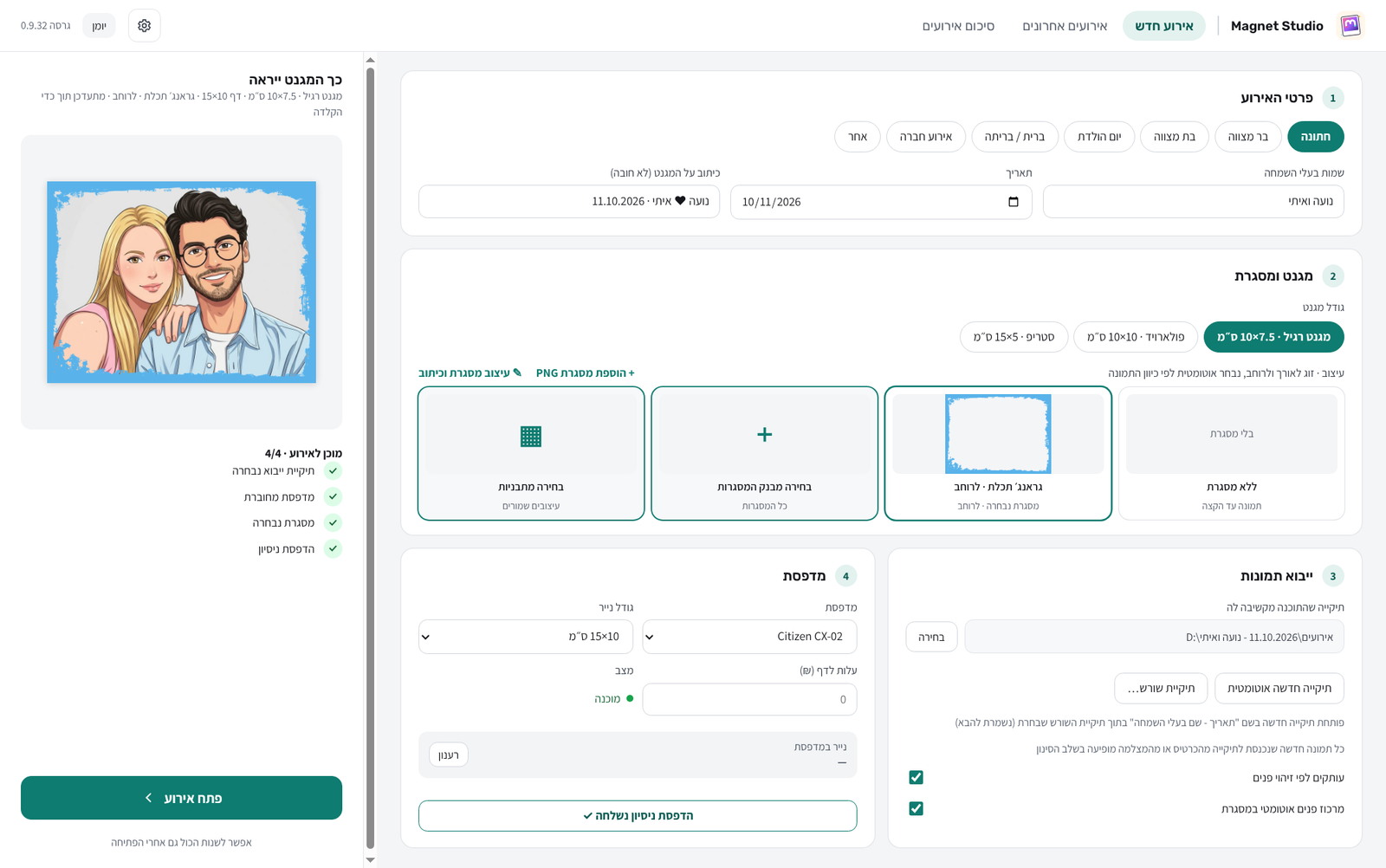Click the פתח אירוע button
The width and height of the screenshot is (1386, 868).
pos(181,798)
